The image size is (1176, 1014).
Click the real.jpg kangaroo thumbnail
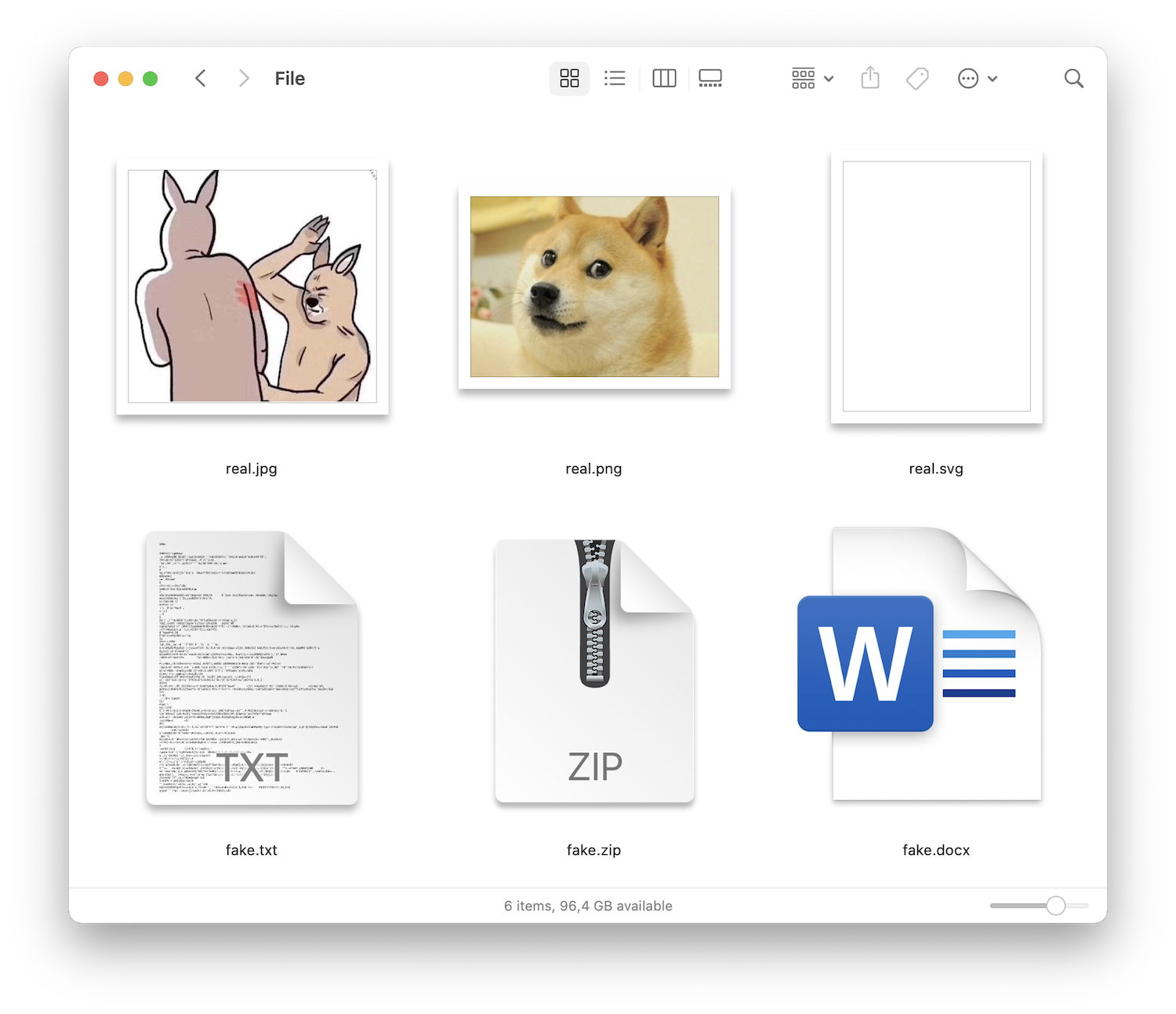point(252,288)
